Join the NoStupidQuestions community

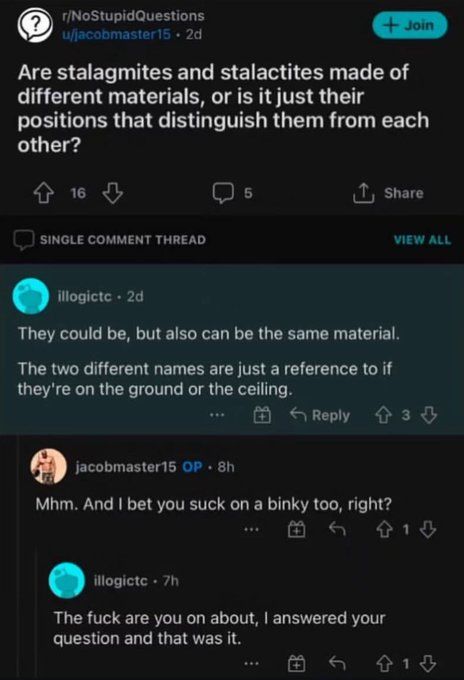pyautogui.click(x=409, y=25)
